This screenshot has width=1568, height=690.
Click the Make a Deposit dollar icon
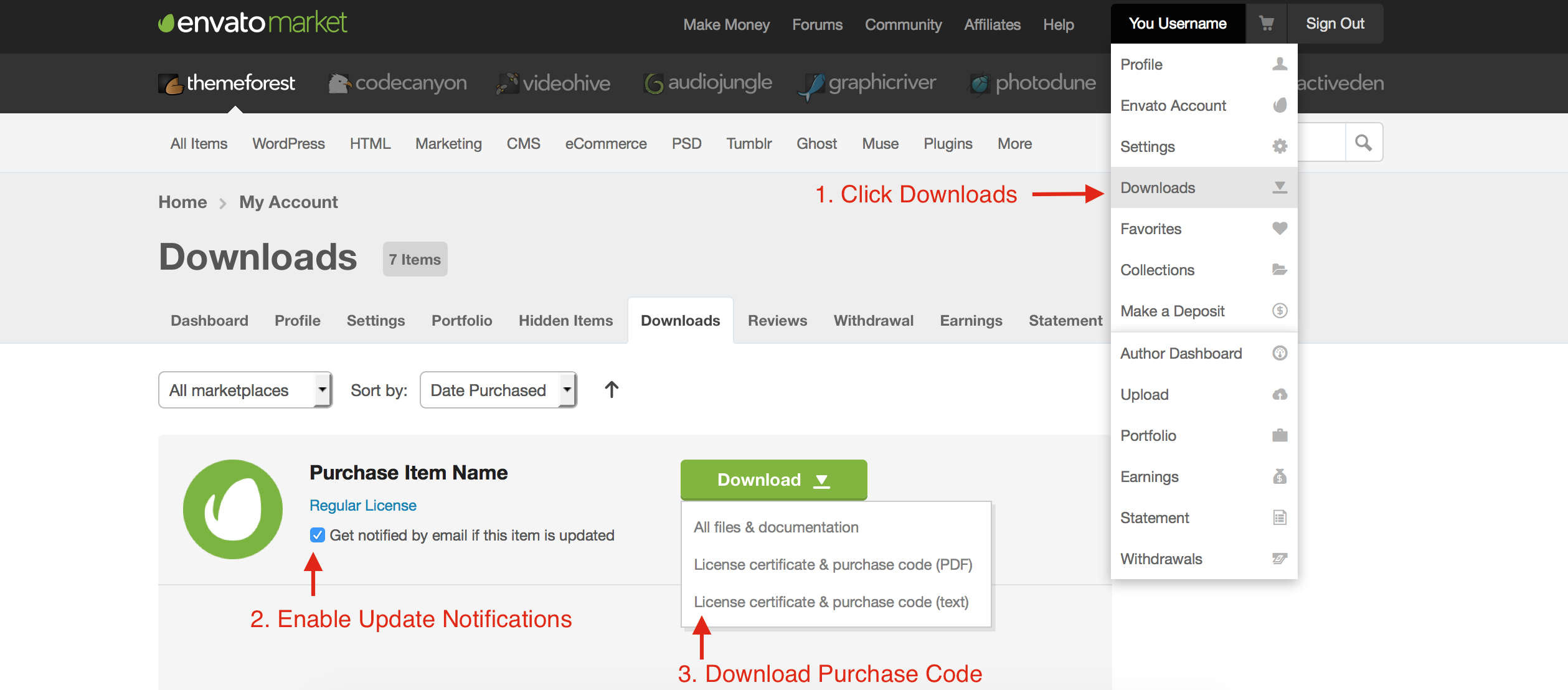click(1280, 311)
